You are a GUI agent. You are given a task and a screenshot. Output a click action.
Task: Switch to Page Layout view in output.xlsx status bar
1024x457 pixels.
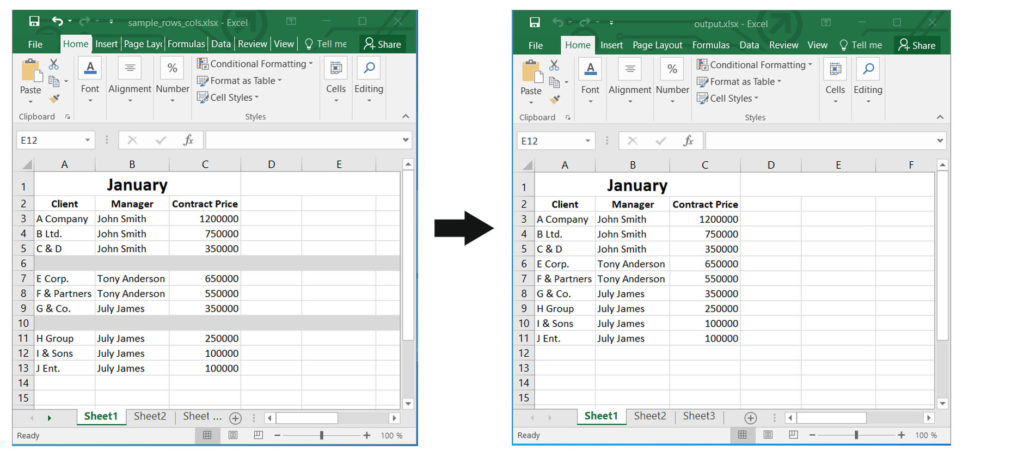[765, 435]
